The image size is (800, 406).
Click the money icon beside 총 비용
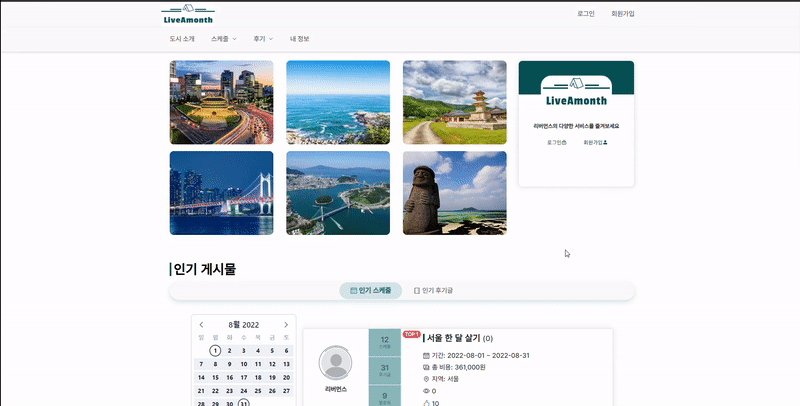(427, 367)
